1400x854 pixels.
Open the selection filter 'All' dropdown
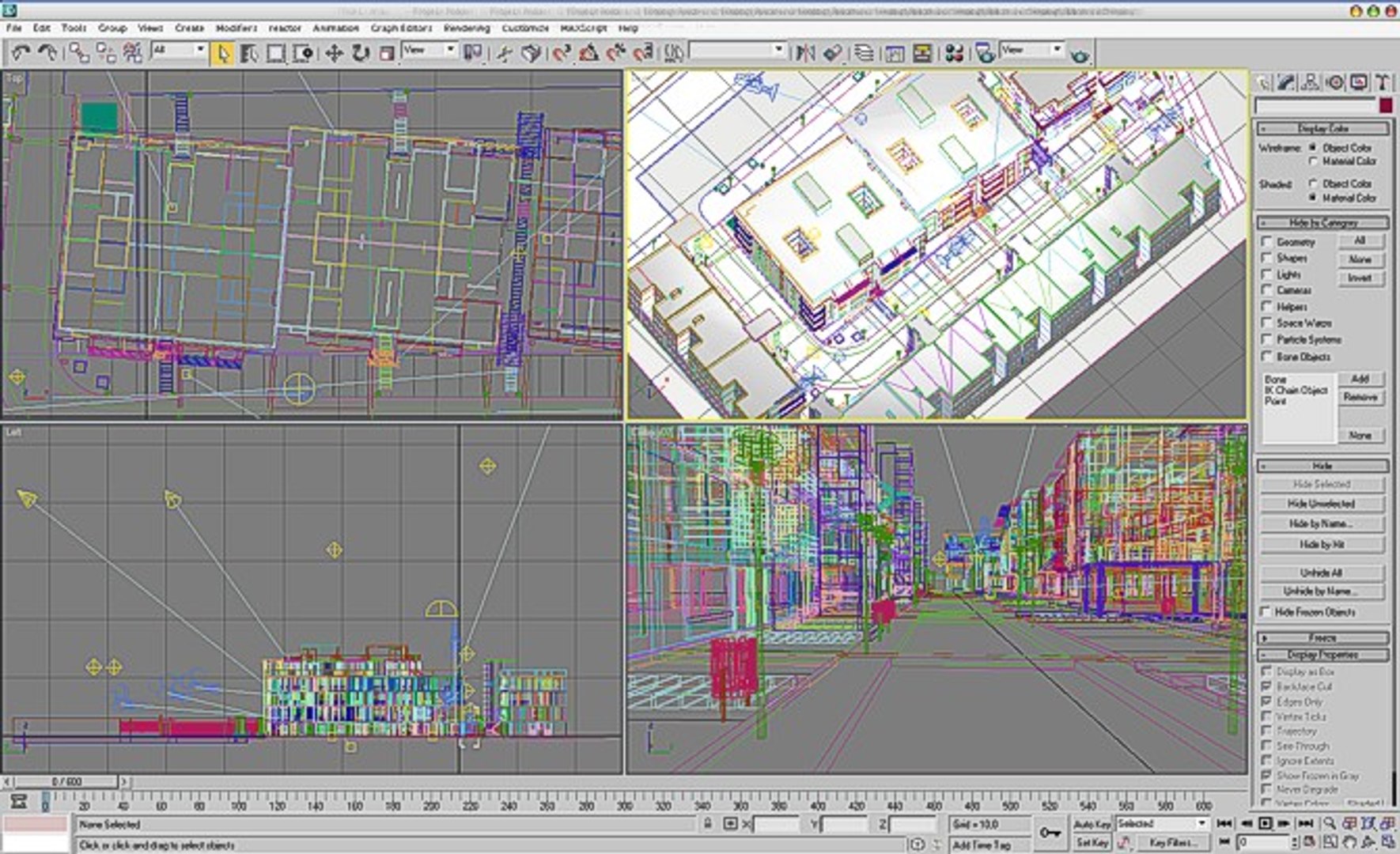tap(179, 50)
